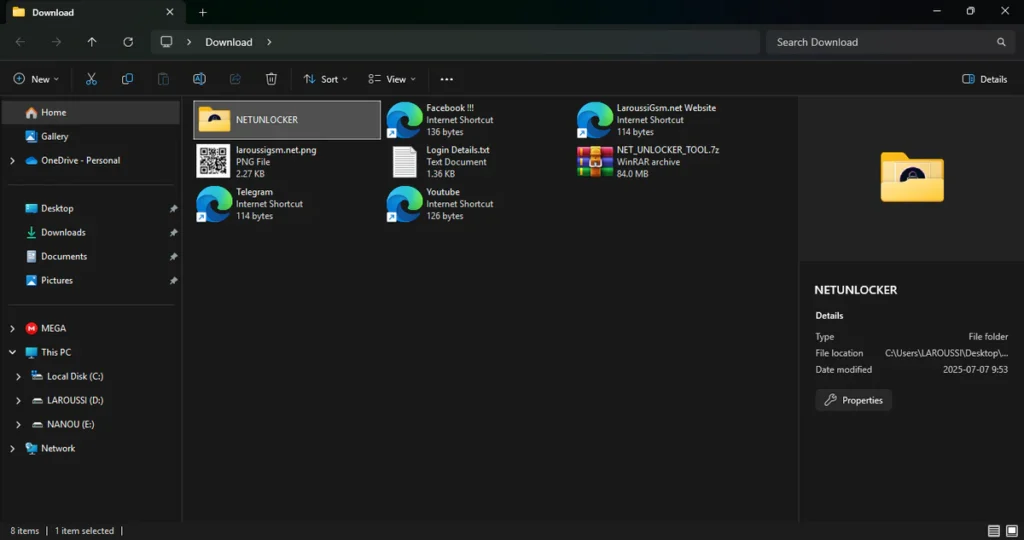The image size is (1024, 540).
Task: Switch to large thumbnails view icon in status bar
Action: [x=1012, y=530]
